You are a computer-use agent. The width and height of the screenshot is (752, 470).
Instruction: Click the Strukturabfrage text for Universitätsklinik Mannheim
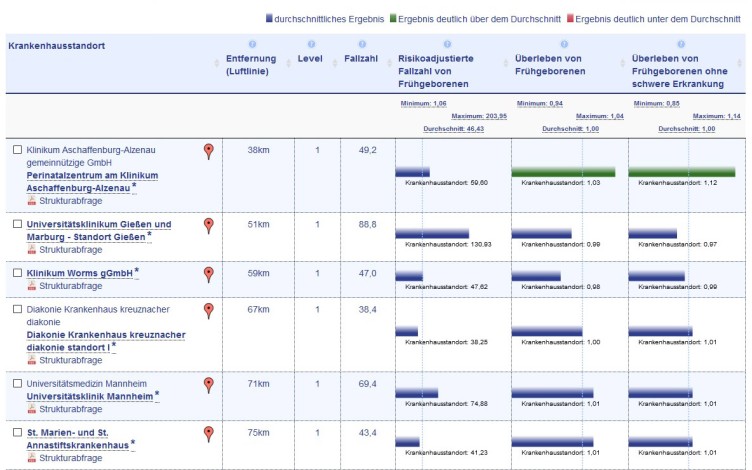coord(70,409)
